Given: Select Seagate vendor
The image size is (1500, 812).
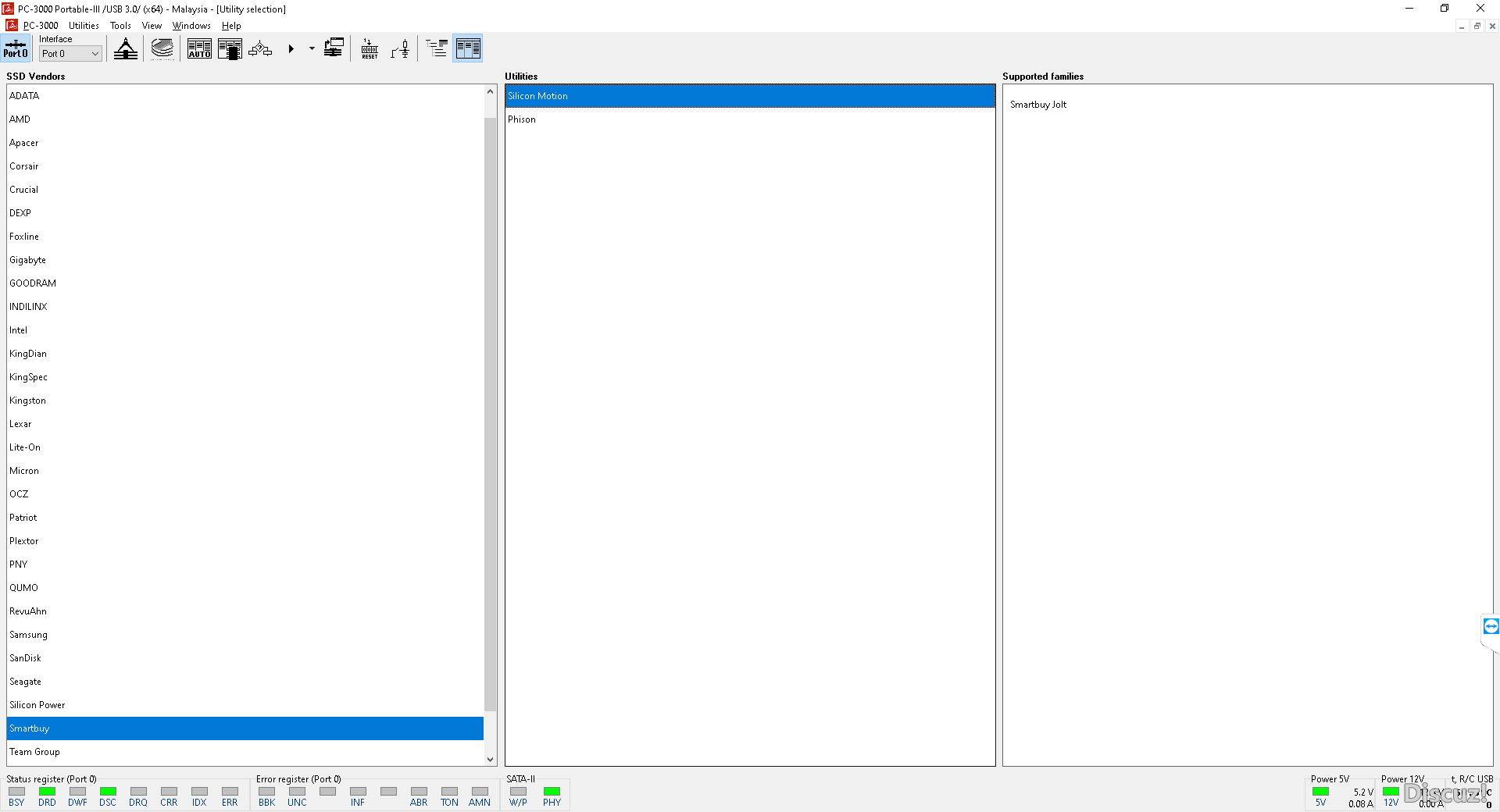Looking at the screenshot, I should tap(245, 682).
